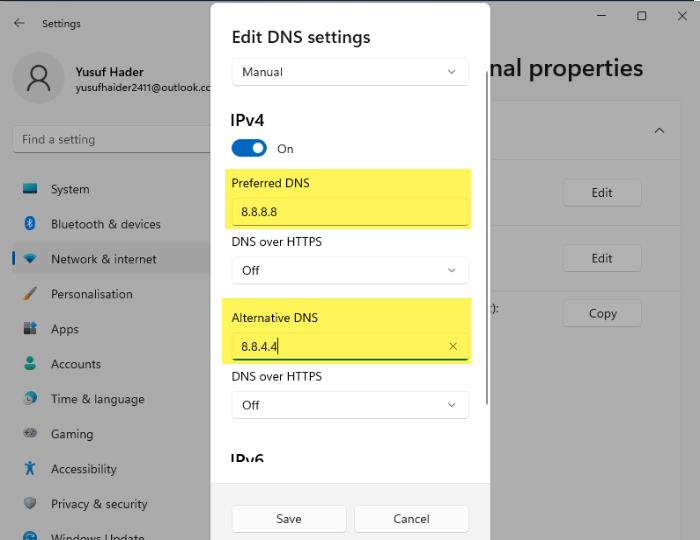
Task: Click the Preferred DNS input field
Action: 350,212
